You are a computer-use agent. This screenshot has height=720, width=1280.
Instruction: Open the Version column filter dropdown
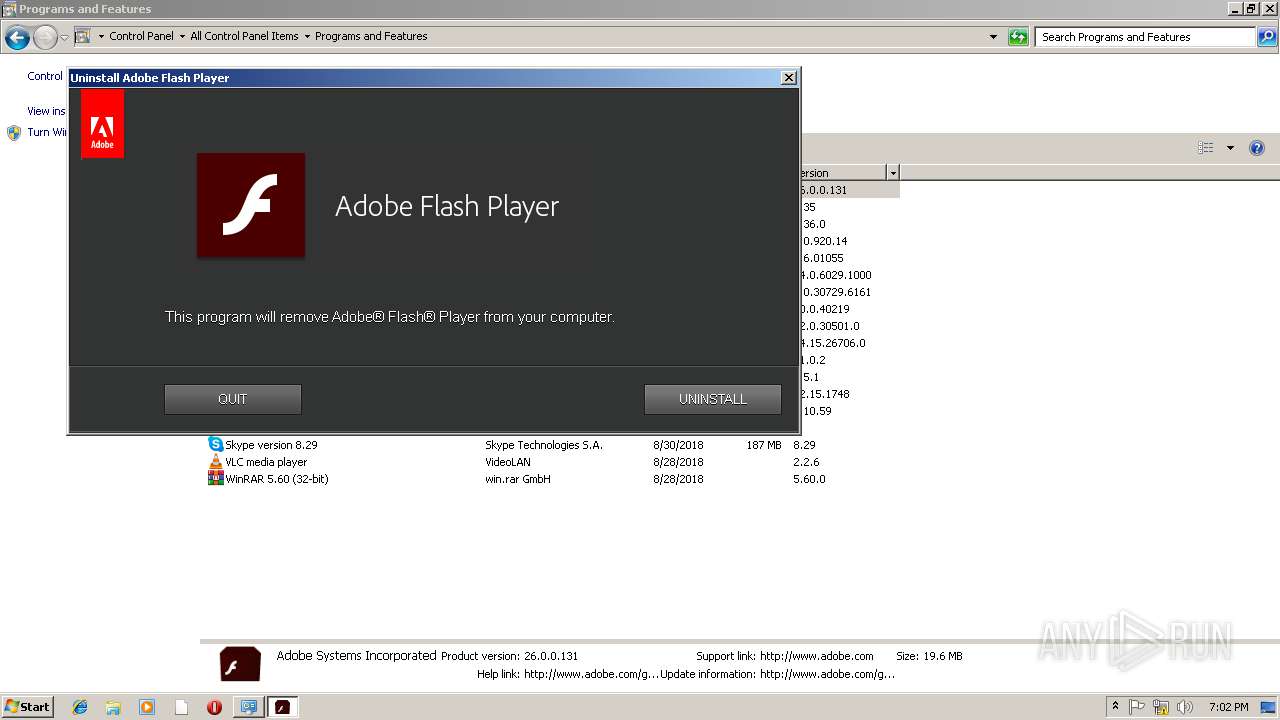coord(893,173)
